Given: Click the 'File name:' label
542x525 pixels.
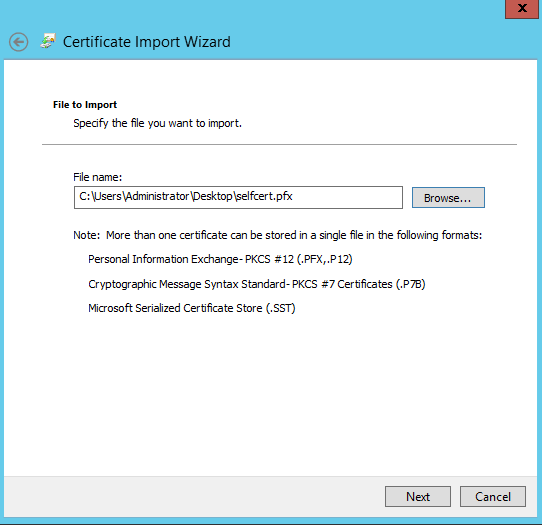Looking at the screenshot, I should (x=97, y=177).
